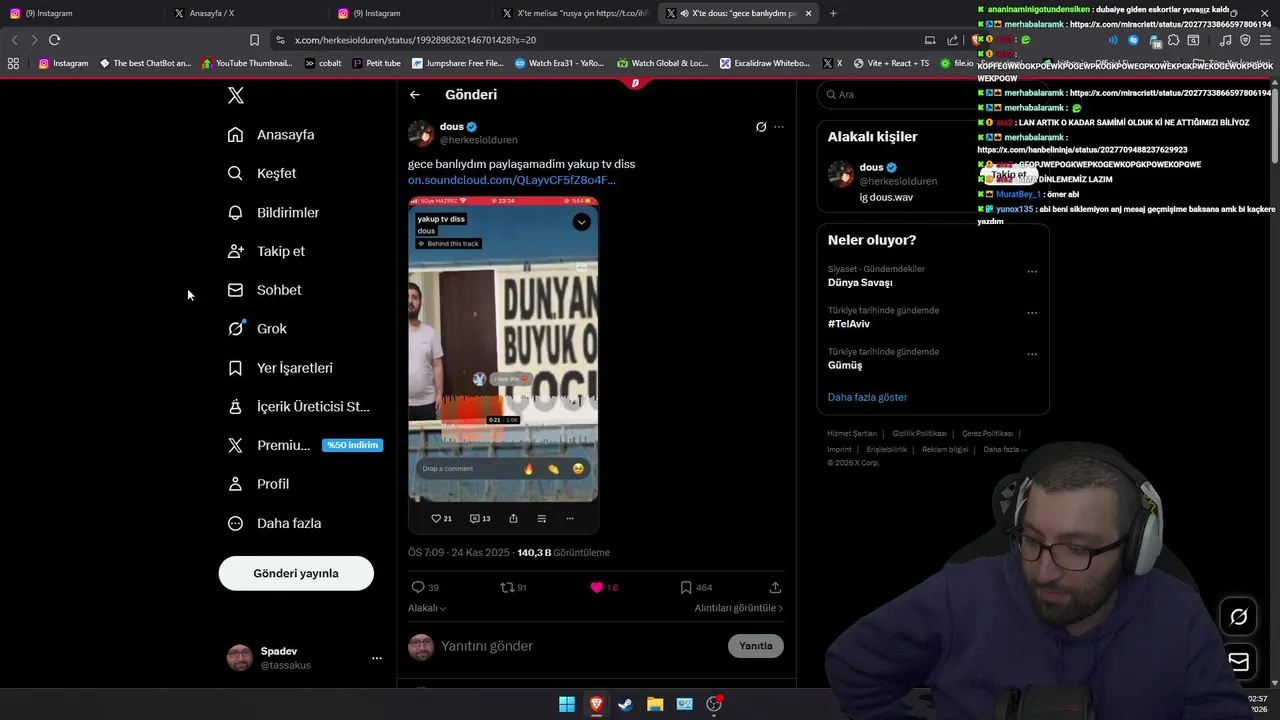Open Anasayfa home page
Screen dimensions: 1280x720
pos(271,135)
